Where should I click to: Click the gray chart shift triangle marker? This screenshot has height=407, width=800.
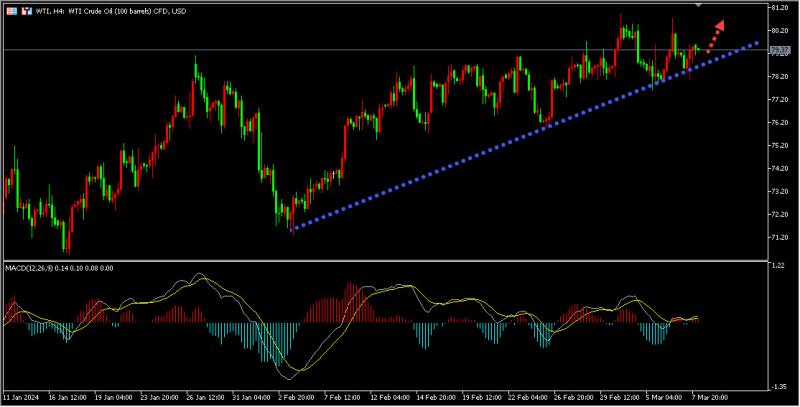click(x=699, y=5)
